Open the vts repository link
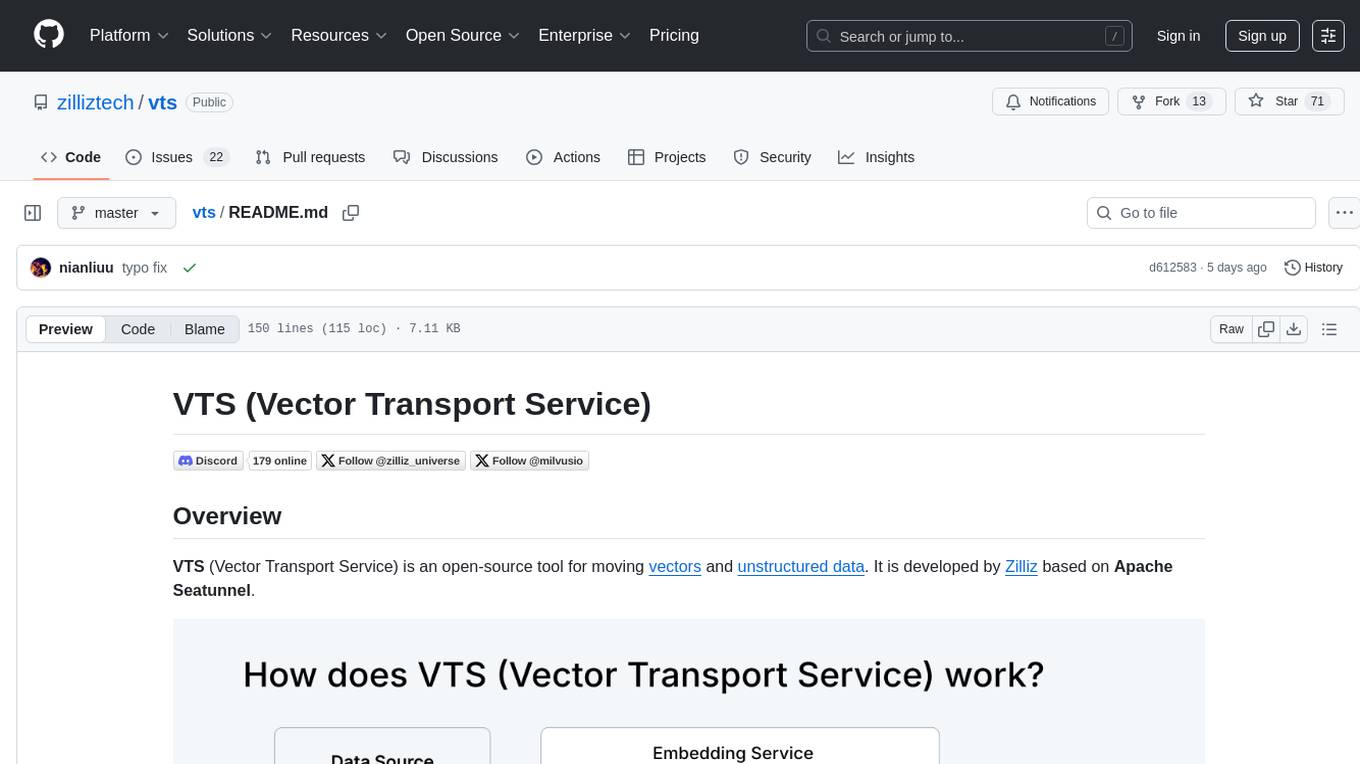 [163, 102]
